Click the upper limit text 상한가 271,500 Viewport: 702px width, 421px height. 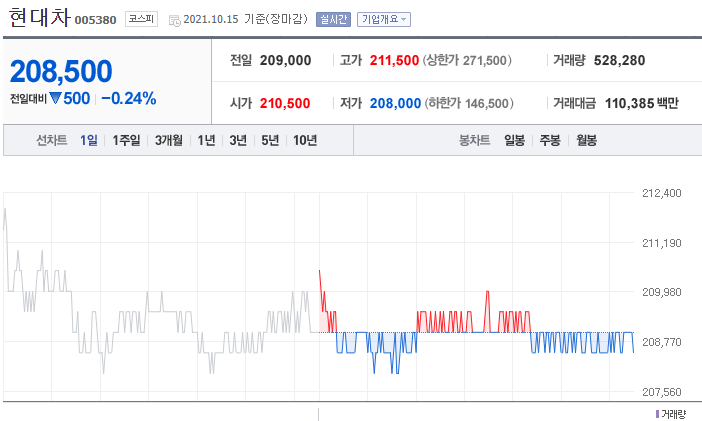[467, 60]
